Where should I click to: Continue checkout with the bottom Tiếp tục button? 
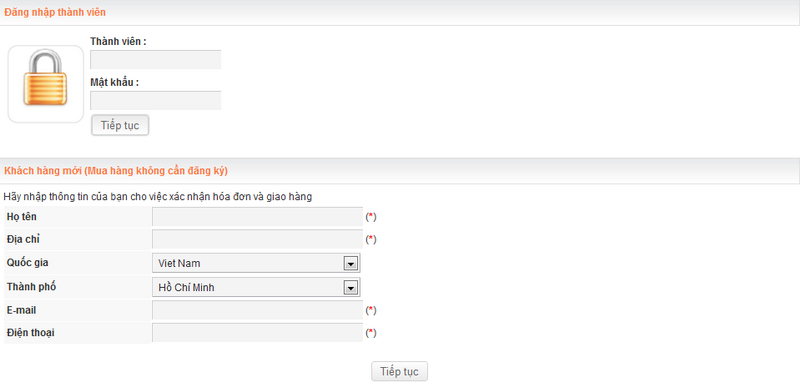(x=399, y=372)
